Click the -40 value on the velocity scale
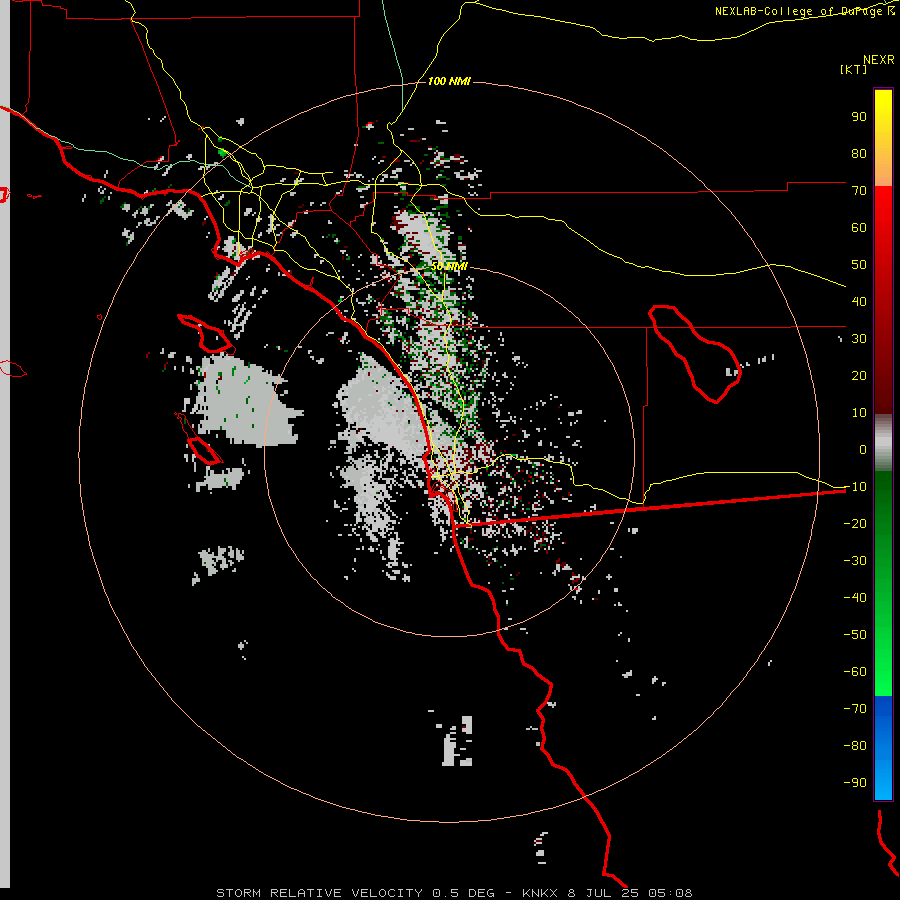The height and width of the screenshot is (900, 900). 855,598
